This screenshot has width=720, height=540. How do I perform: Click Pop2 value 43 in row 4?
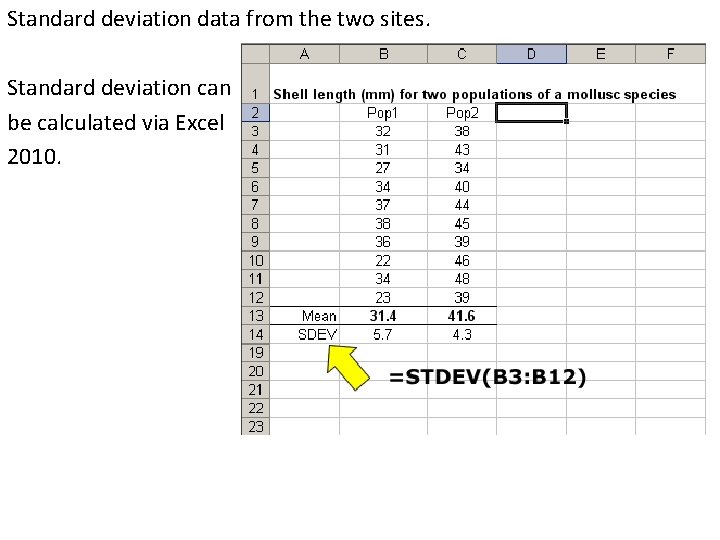coord(462,150)
